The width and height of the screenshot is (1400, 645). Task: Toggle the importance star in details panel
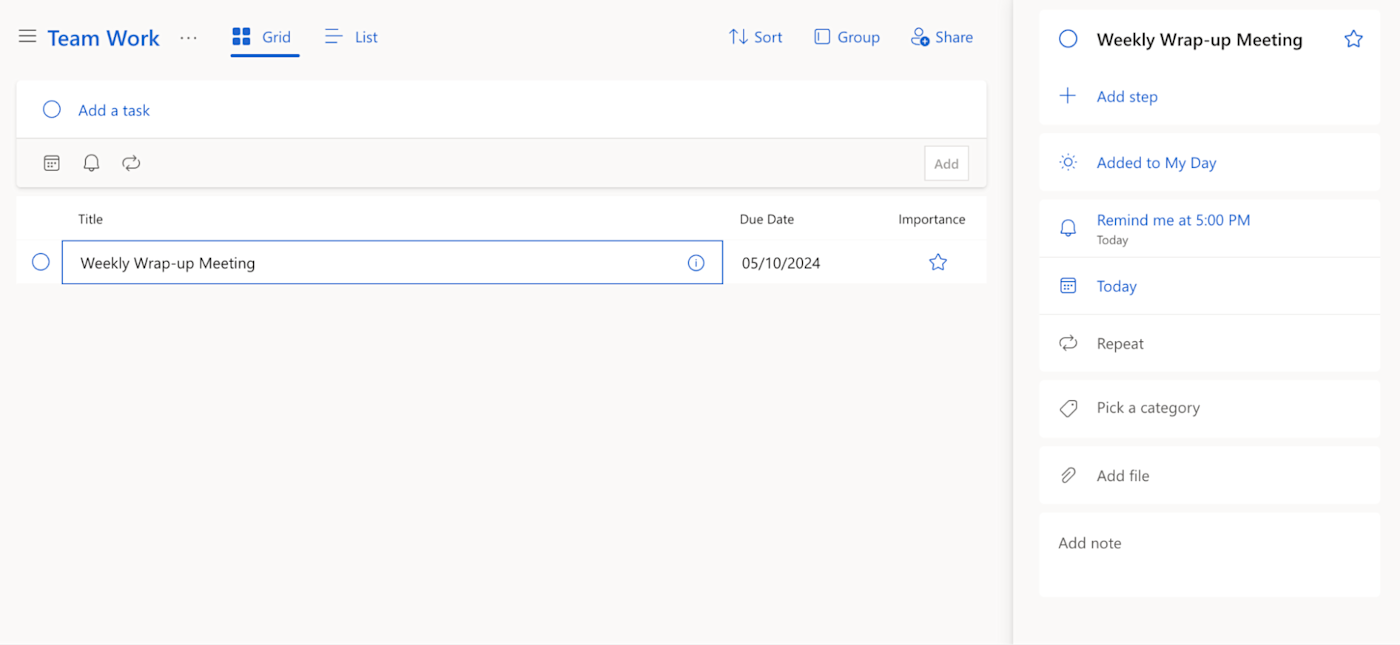[x=1353, y=39]
